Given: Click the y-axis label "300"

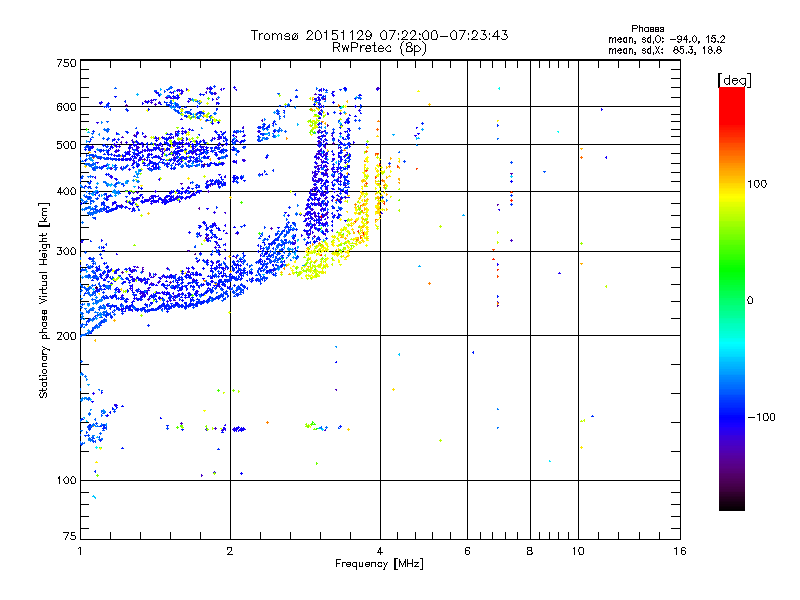Looking at the screenshot, I should (x=66, y=251).
